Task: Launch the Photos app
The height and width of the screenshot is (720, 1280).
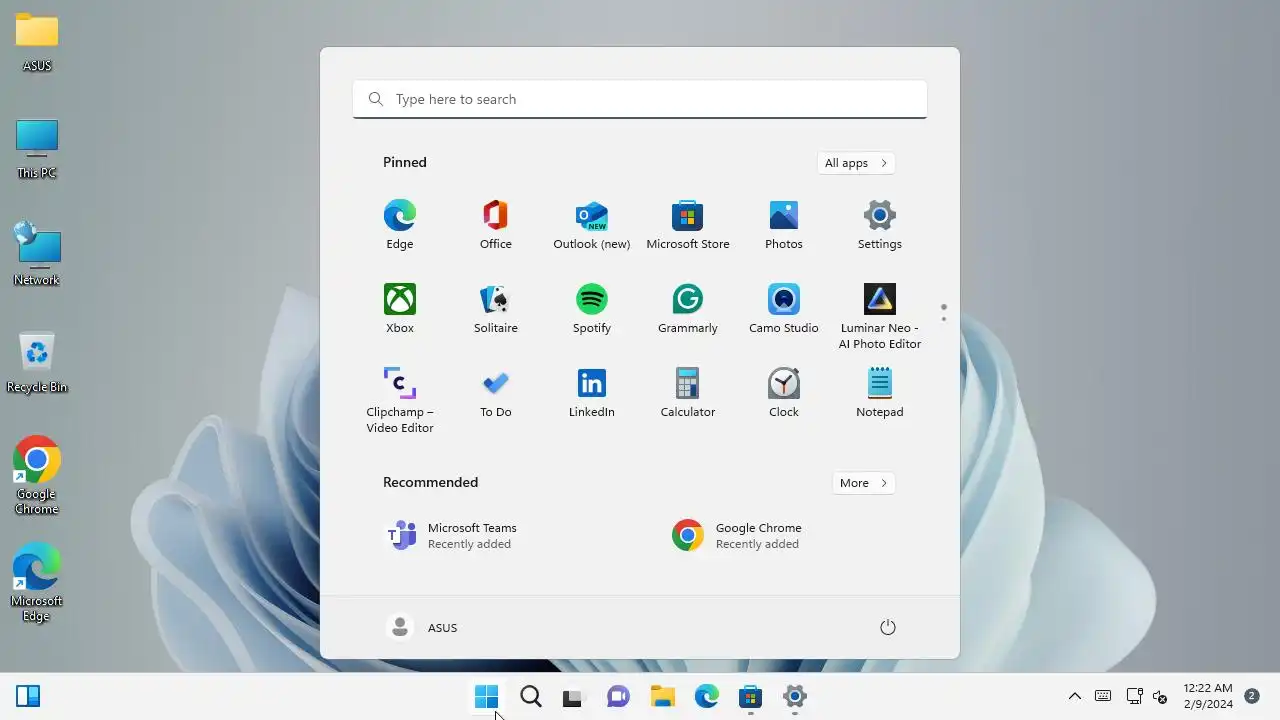Action: point(784,225)
